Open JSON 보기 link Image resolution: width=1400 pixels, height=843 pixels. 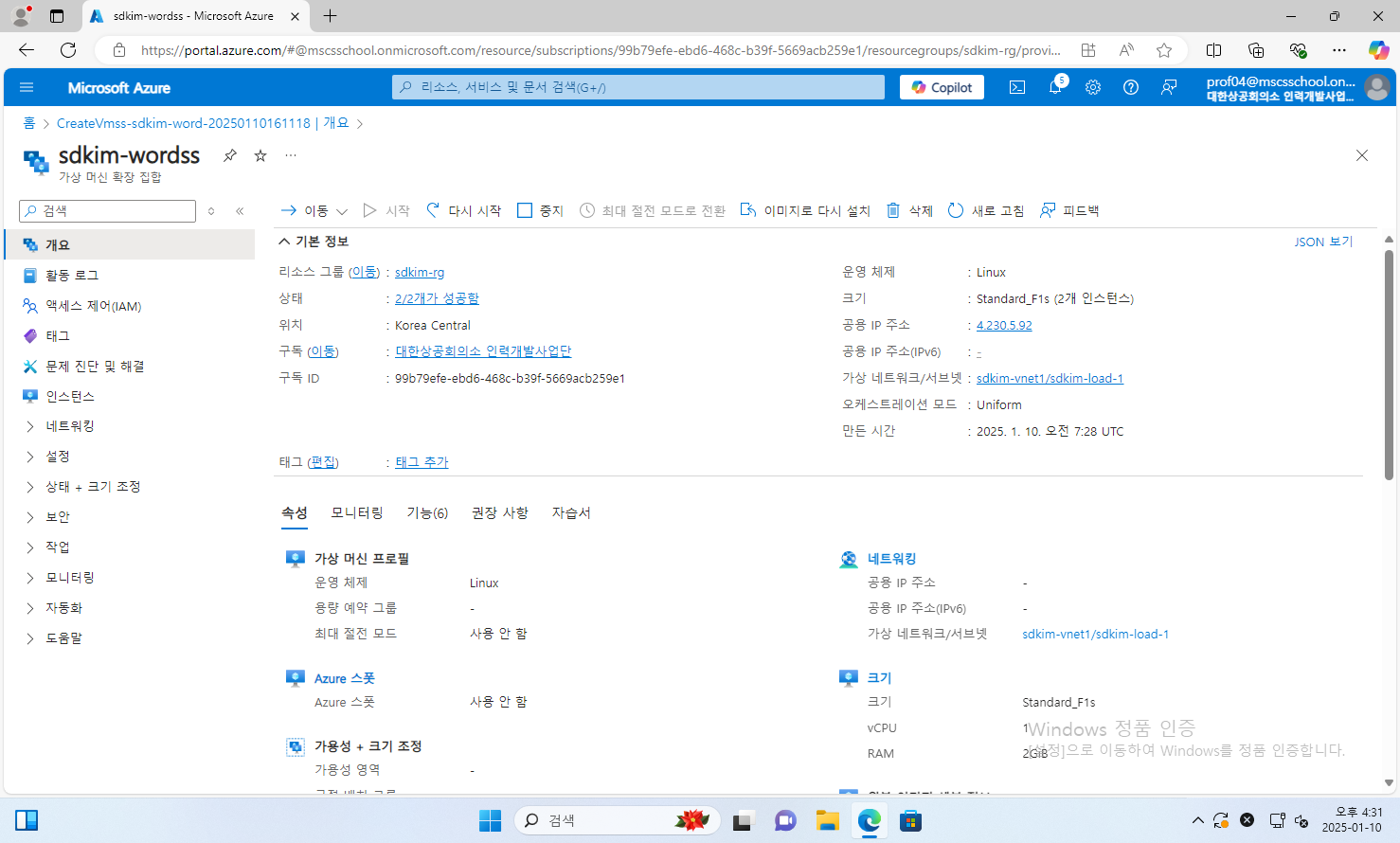coord(1323,242)
